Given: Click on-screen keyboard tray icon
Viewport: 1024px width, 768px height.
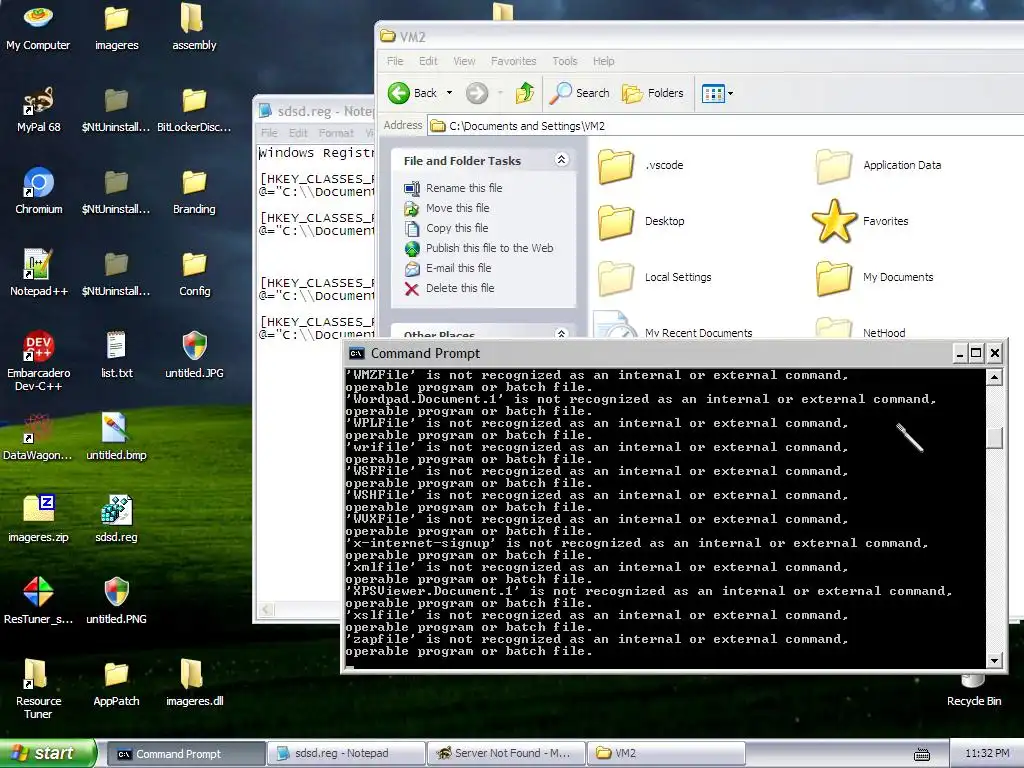Looking at the screenshot, I should tap(921, 755).
